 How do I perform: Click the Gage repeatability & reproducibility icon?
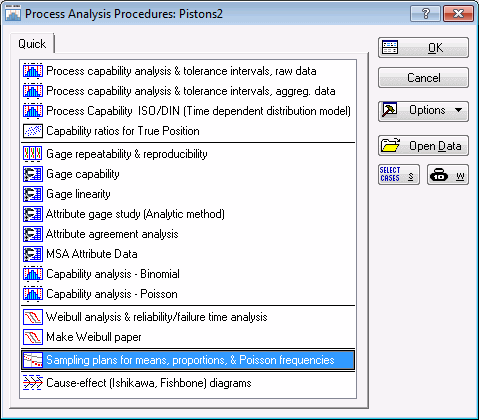[x=33, y=154]
